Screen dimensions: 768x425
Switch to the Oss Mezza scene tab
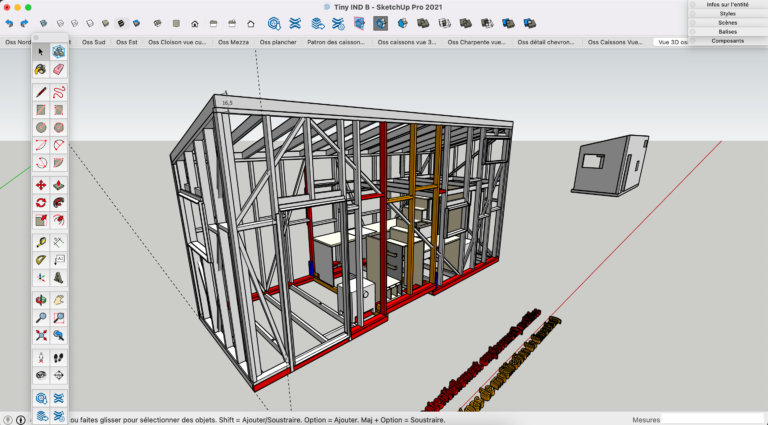click(x=234, y=42)
